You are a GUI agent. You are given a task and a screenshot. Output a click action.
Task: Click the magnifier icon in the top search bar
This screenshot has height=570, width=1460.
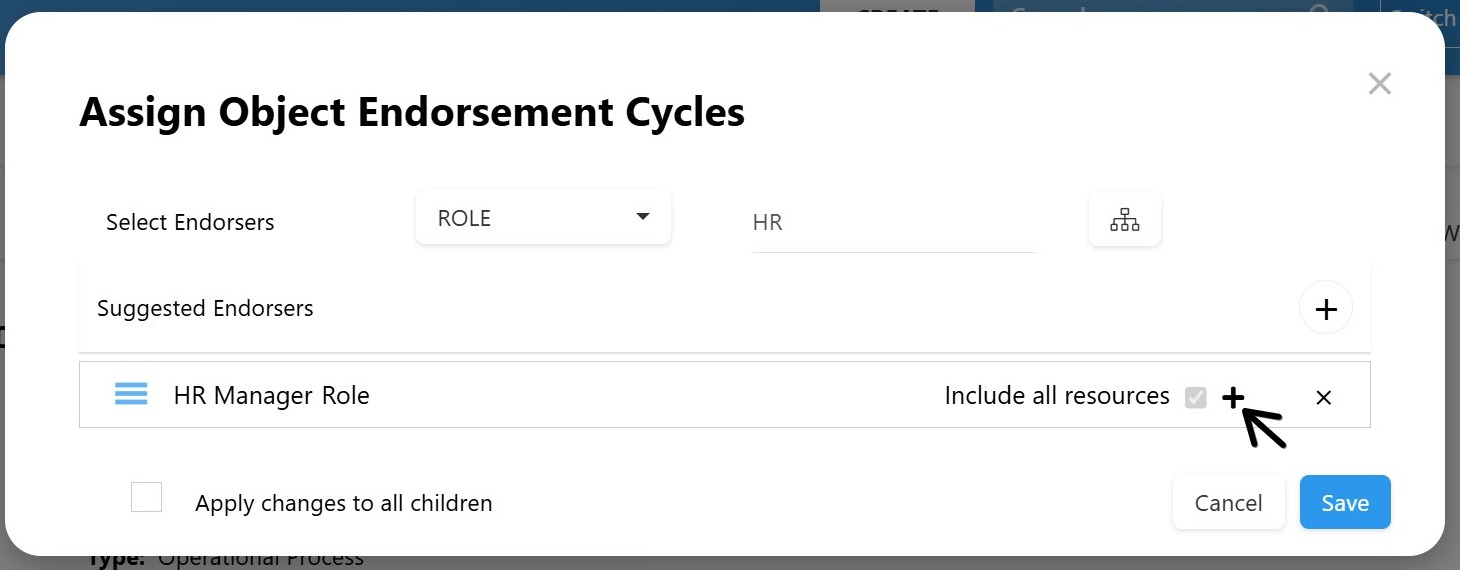point(1320,10)
